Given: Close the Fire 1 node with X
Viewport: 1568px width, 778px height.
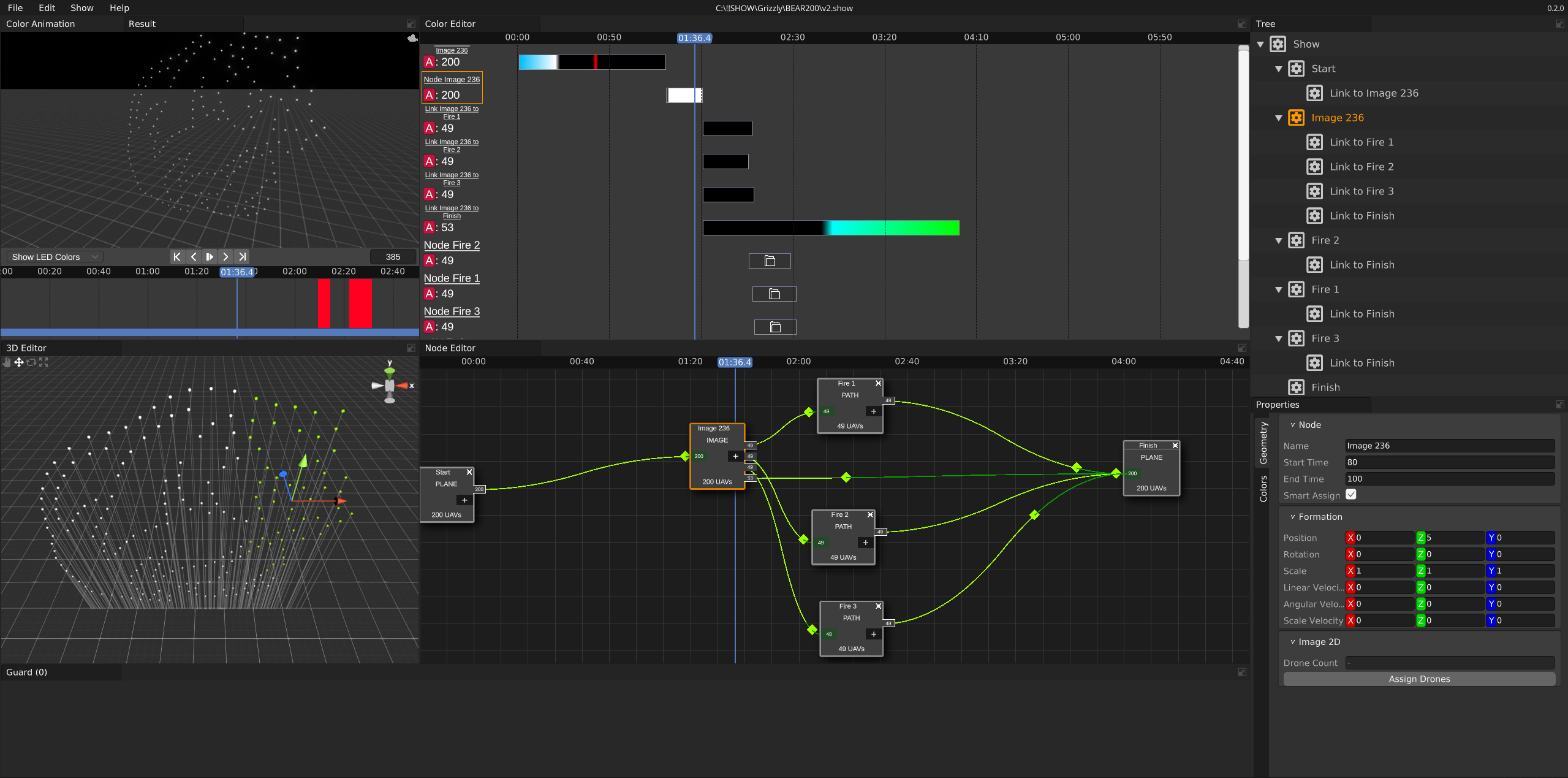Looking at the screenshot, I should [x=878, y=383].
